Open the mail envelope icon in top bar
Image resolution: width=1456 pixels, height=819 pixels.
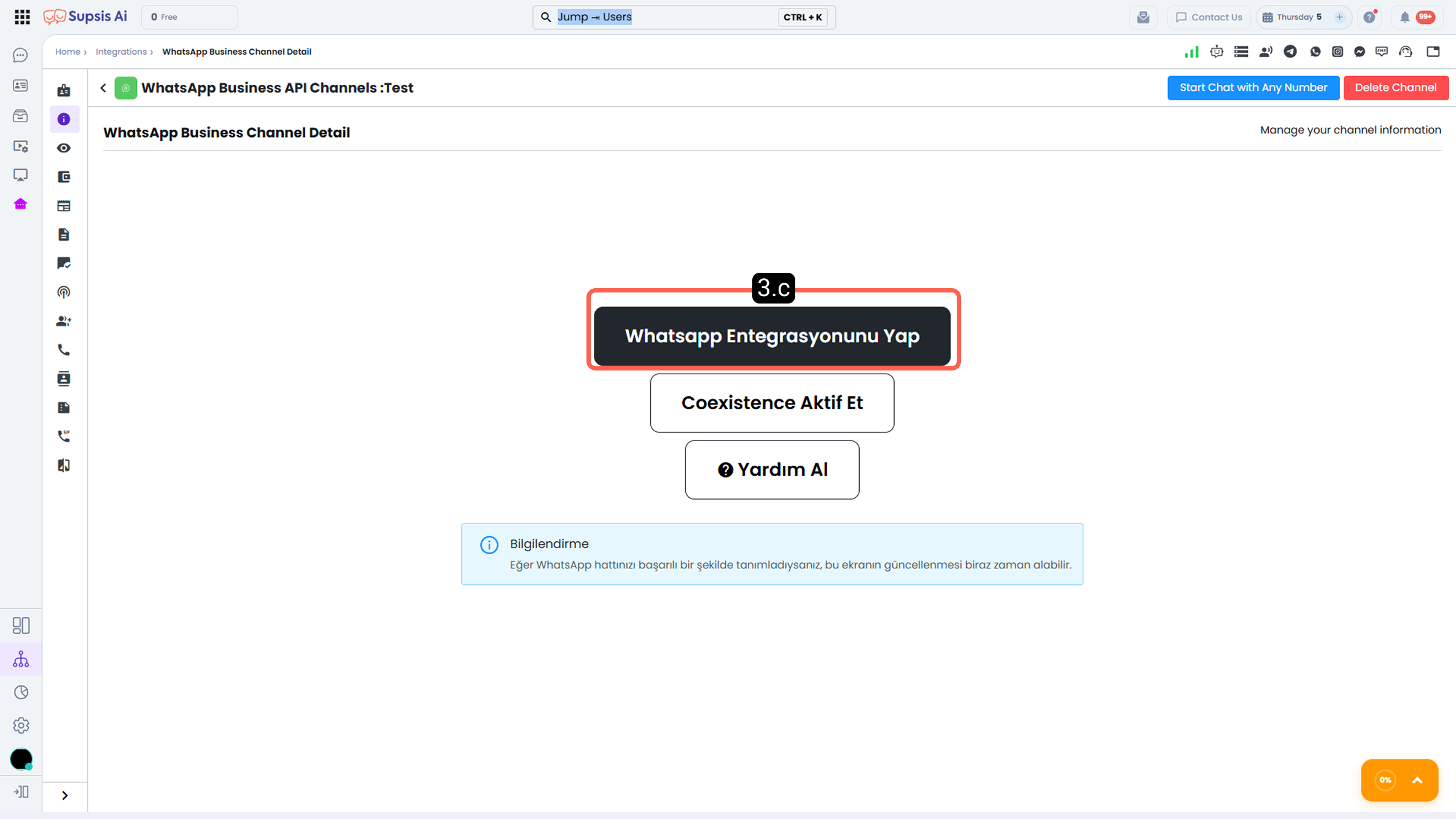pos(1143,17)
